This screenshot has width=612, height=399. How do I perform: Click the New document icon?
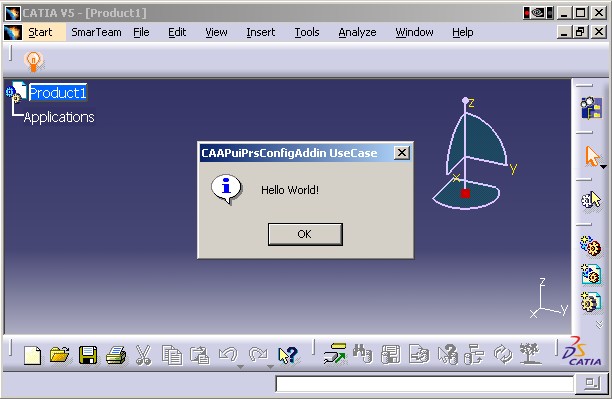pyautogui.click(x=32, y=355)
